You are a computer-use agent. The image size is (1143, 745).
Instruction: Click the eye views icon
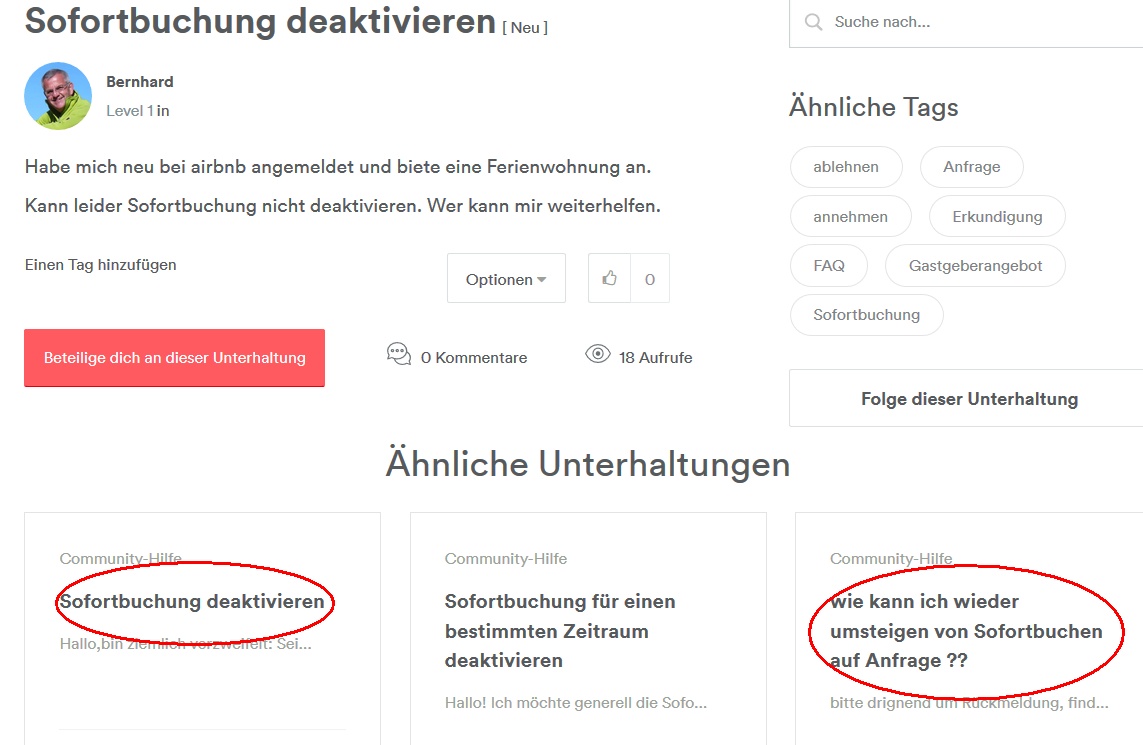[597, 354]
